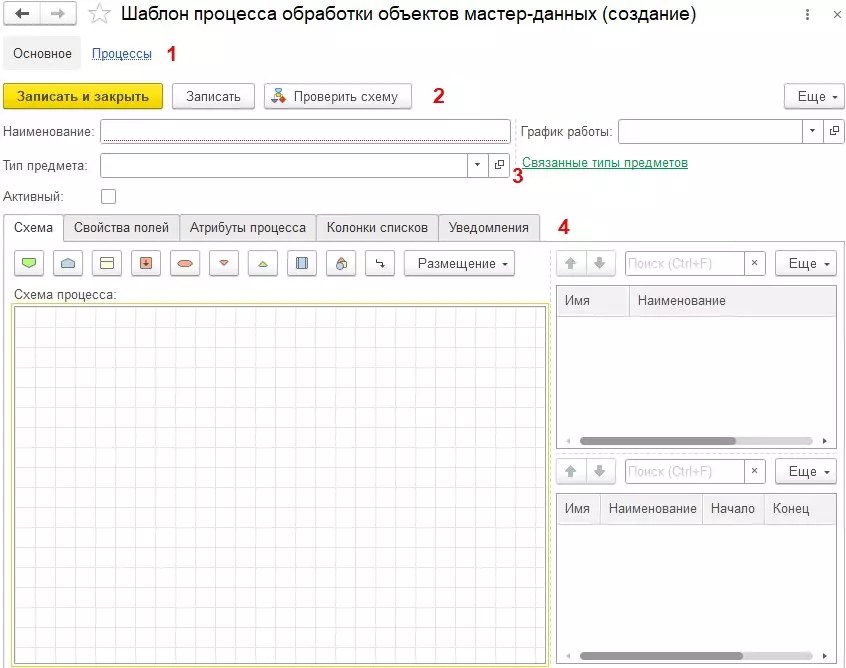Click the Начало column header

click(733, 508)
